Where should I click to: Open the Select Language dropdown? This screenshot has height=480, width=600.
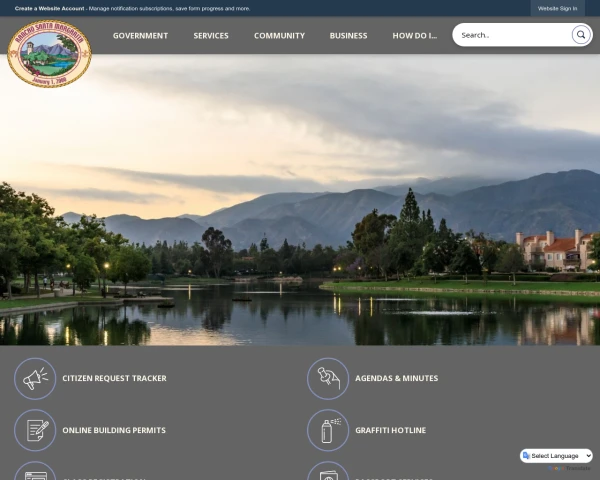pyautogui.click(x=556, y=456)
